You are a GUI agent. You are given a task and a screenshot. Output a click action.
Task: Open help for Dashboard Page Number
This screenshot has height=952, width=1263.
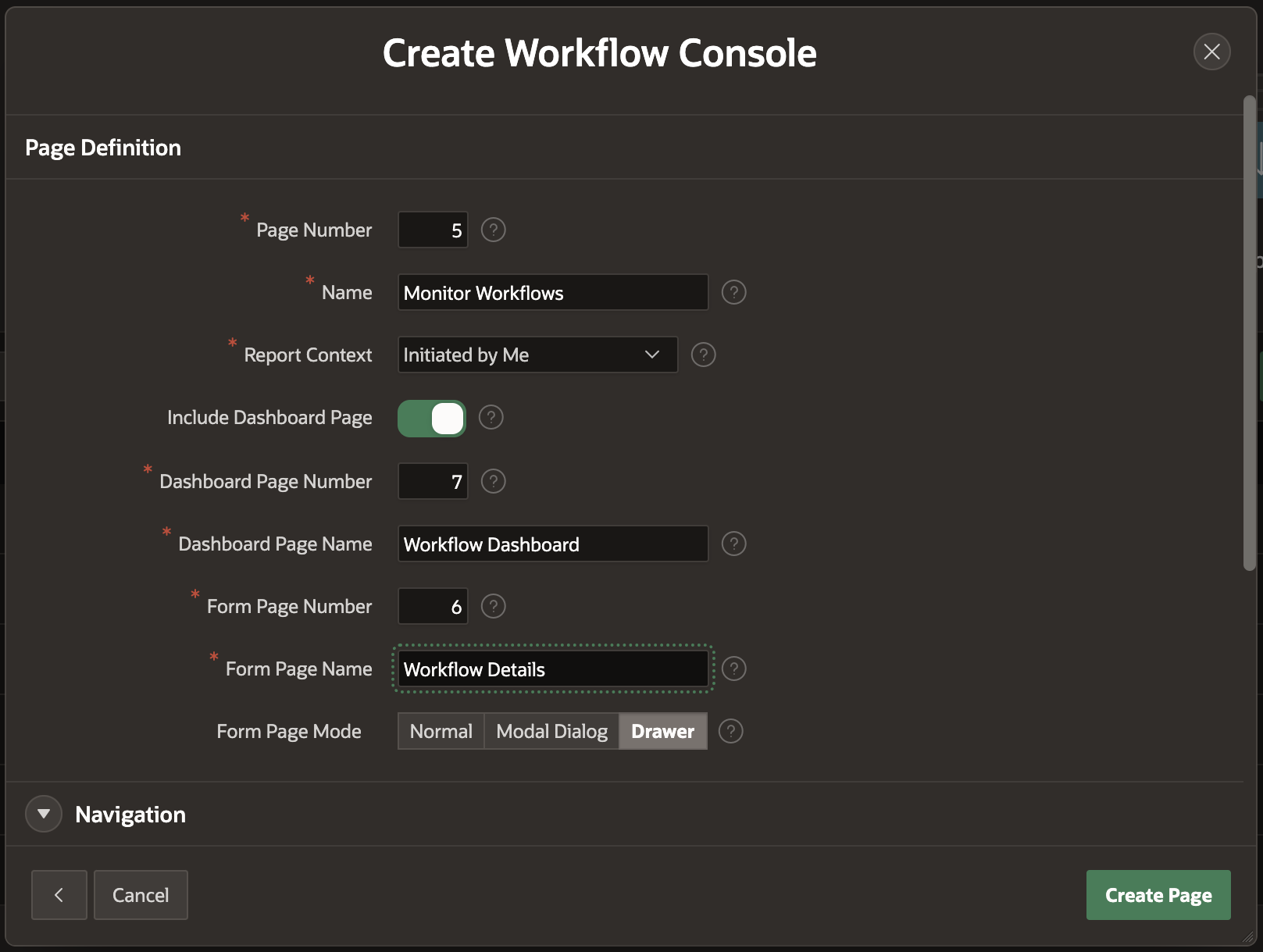click(x=493, y=481)
